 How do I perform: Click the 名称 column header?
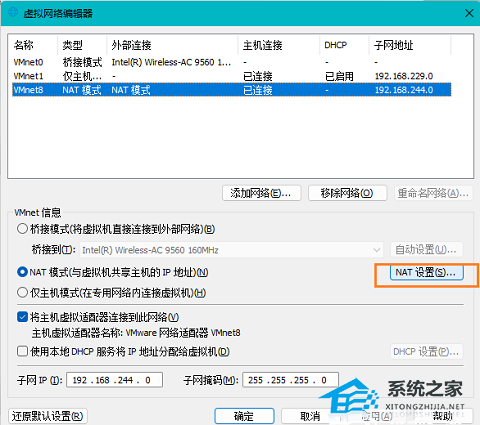33,45
